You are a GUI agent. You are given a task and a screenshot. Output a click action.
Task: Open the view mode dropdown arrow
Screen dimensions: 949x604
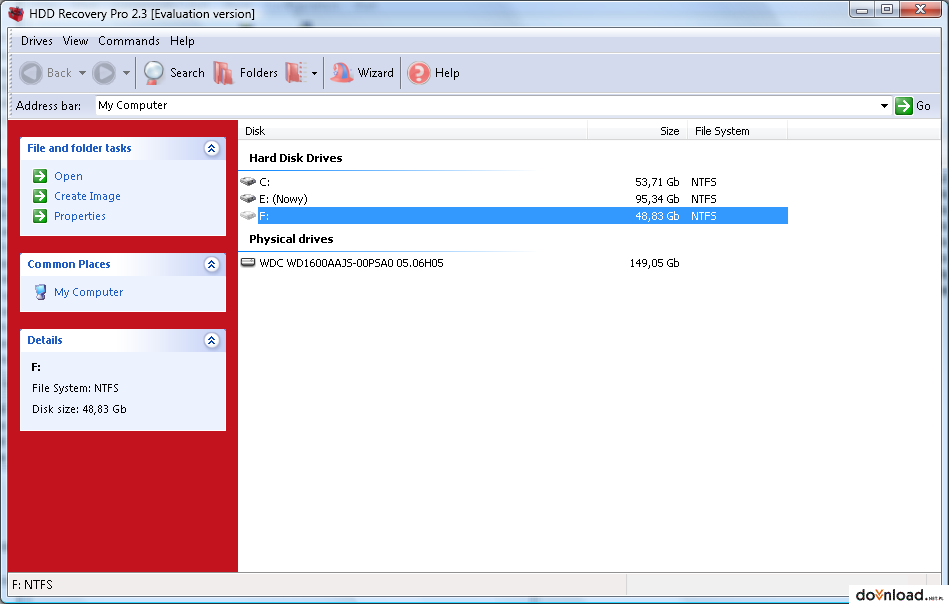click(x=314, y=74)
